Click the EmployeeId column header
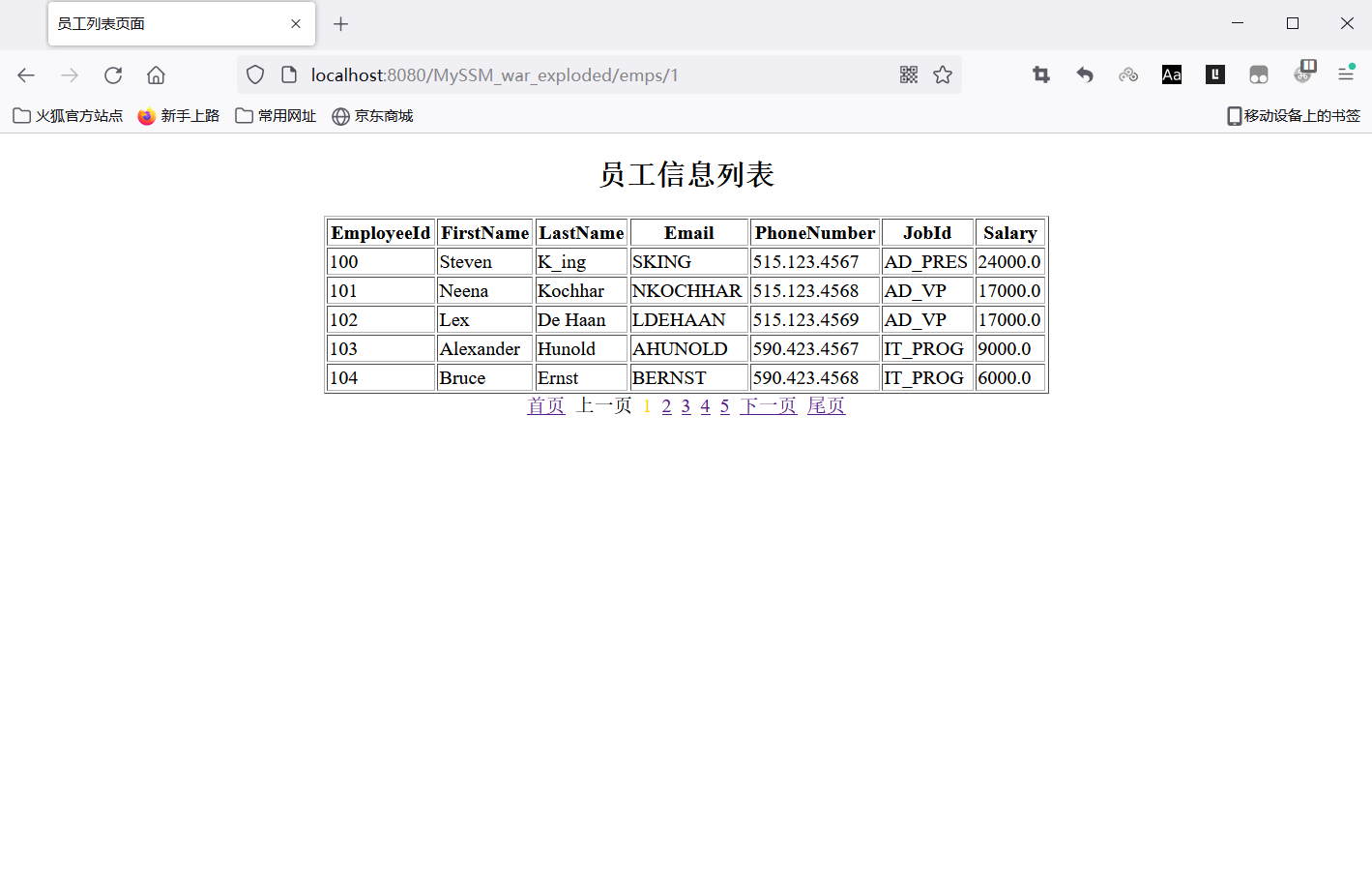Screen dimensions: 1372x890 pos(381,233)
